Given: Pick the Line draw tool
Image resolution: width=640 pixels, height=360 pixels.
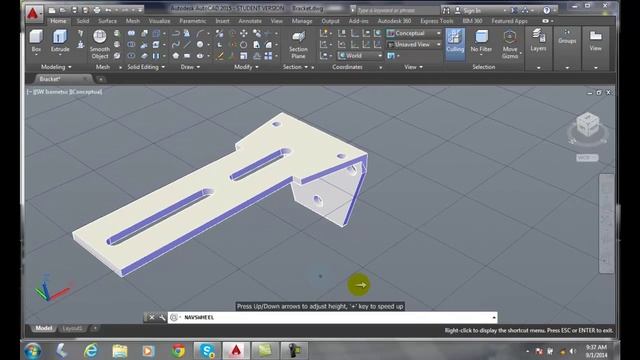Looking at the screenshot, I should click(187, 44).
